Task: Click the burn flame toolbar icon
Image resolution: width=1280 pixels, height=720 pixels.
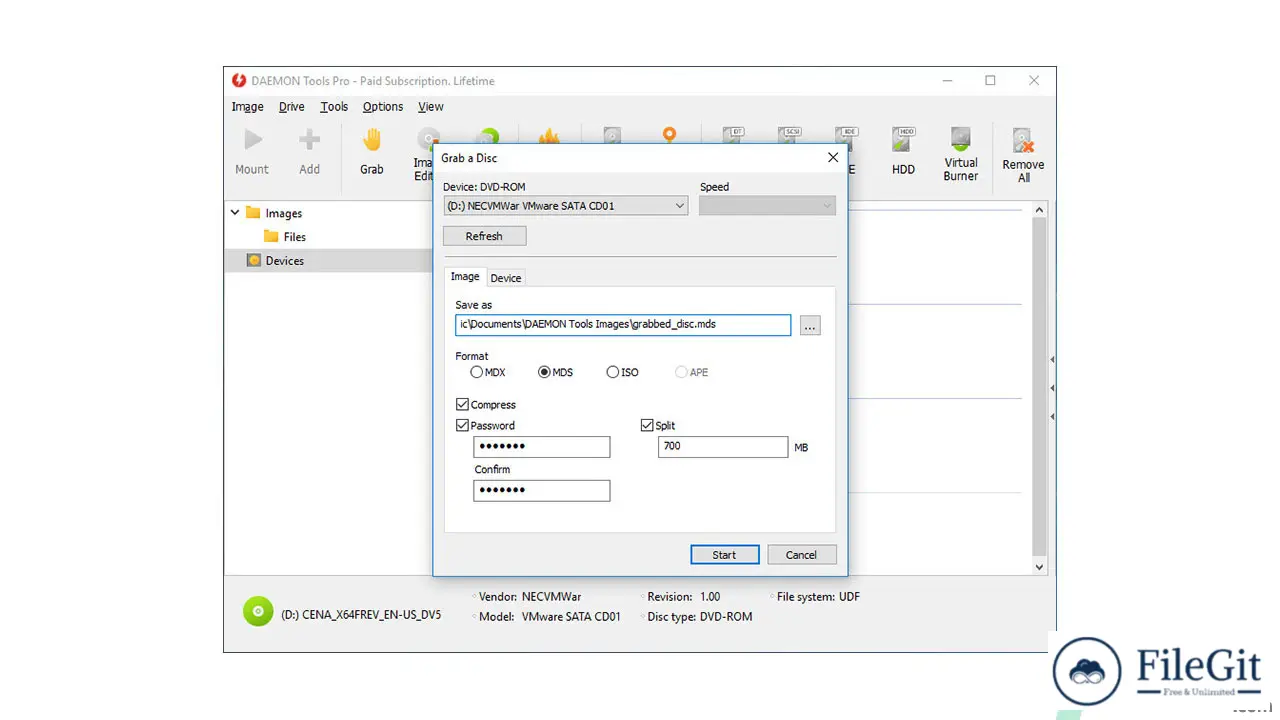Action: pyautogui.click(x=549, y=137)
